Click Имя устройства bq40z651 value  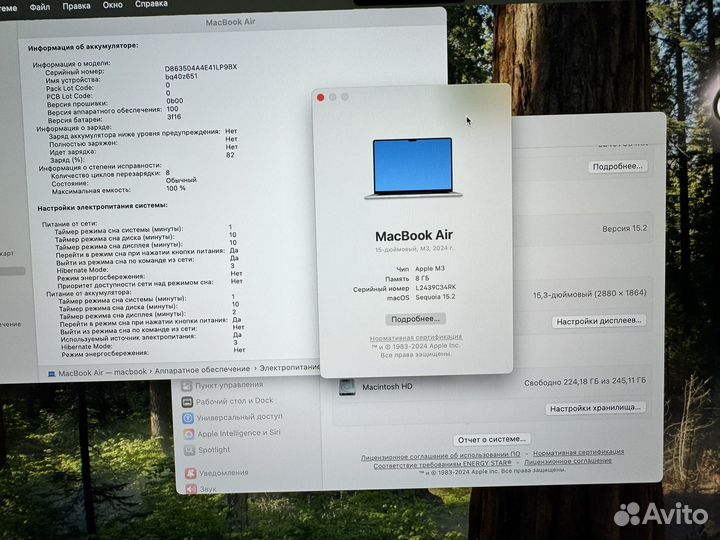[x=181, y=76]
